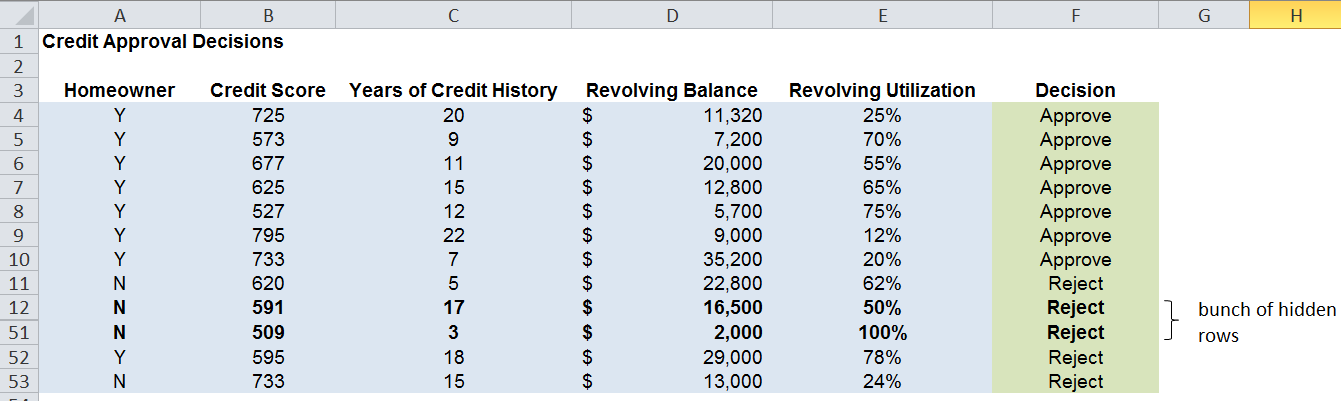The image size is (1341, 401).
Task: Select the cell showing 35,200 balance
Action: tap(671, 260)
